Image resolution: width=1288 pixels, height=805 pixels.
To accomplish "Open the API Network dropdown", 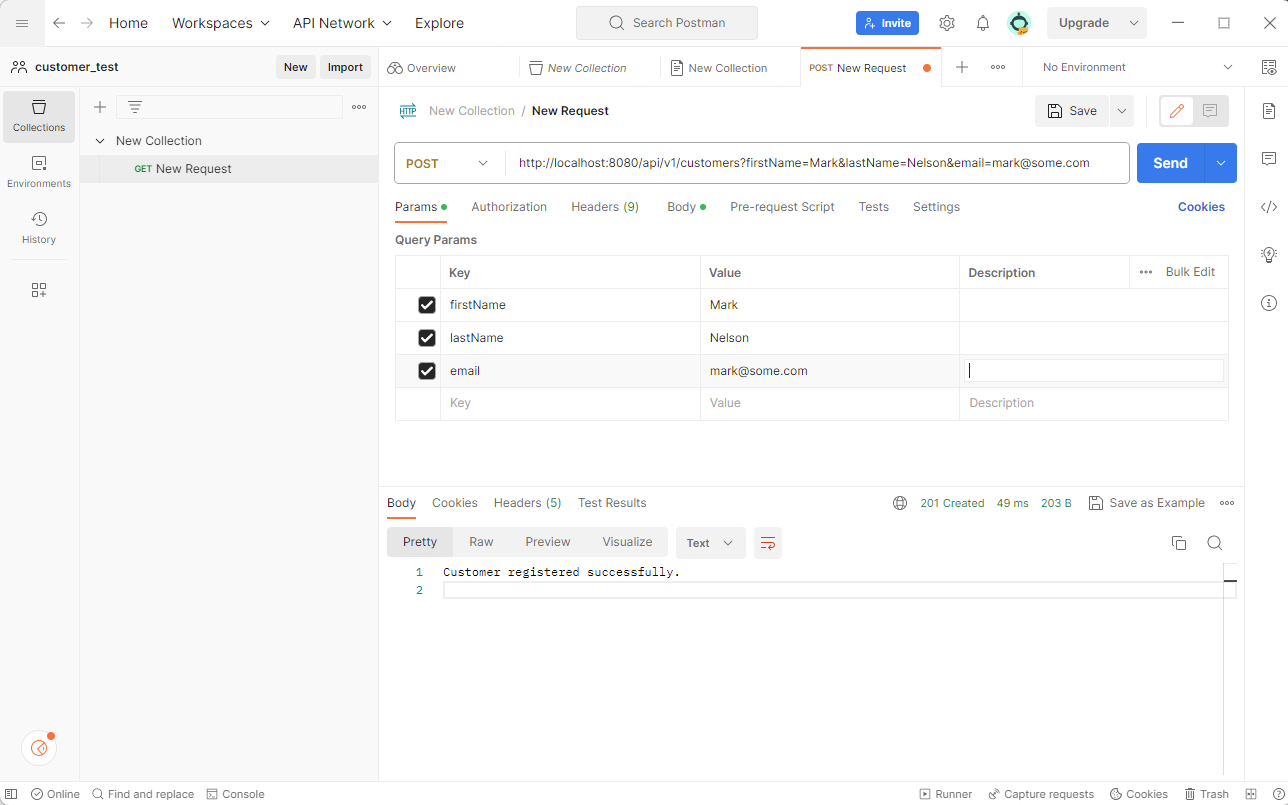I will tap(342, 23).
